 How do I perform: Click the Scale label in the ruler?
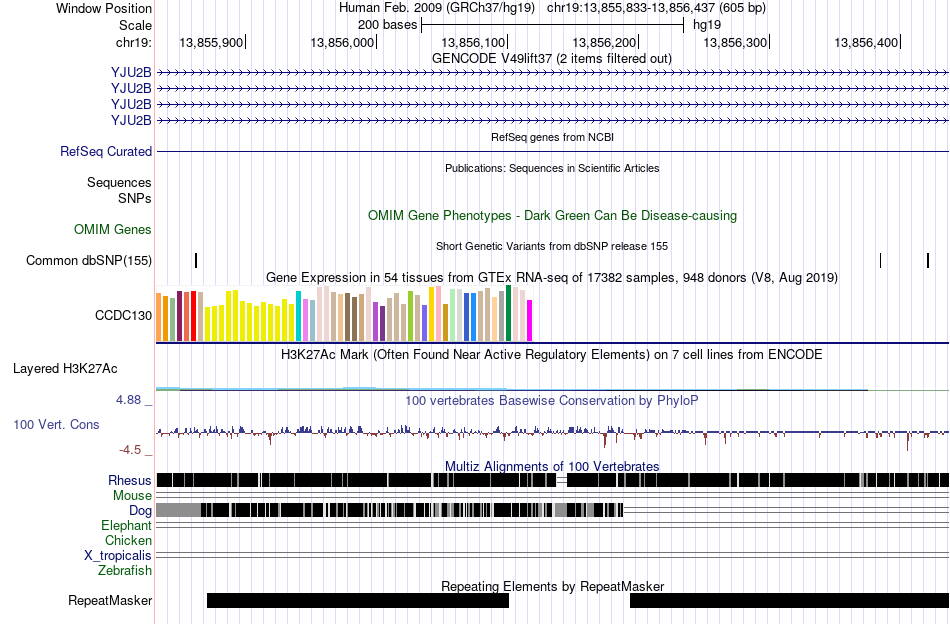(x=135, y=25)
